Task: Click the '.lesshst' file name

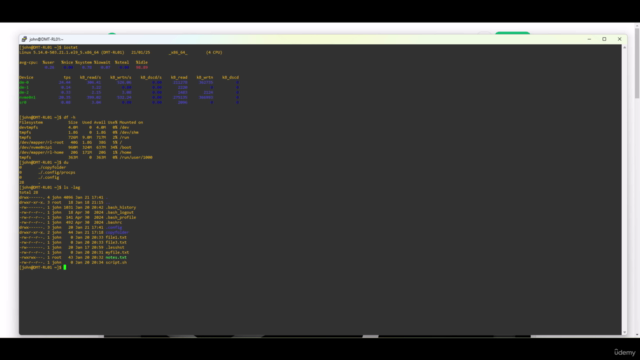Action: pos(115,247)
